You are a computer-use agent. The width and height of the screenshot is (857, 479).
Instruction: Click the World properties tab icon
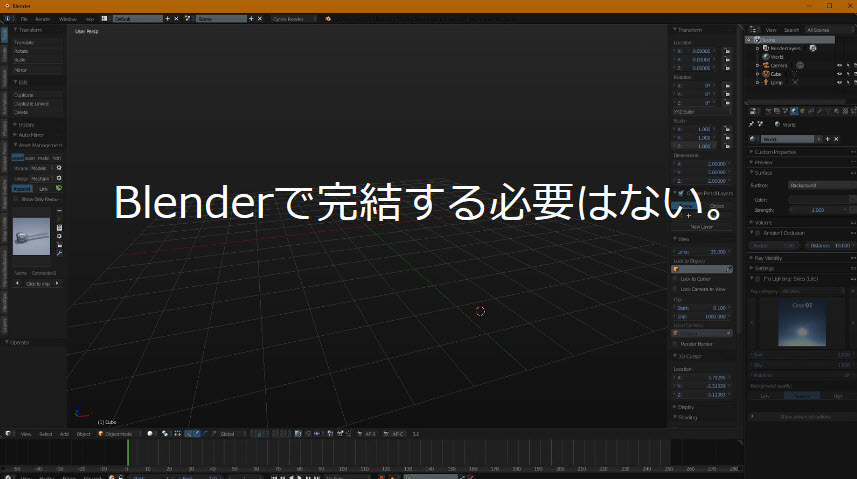click(794, 111)
